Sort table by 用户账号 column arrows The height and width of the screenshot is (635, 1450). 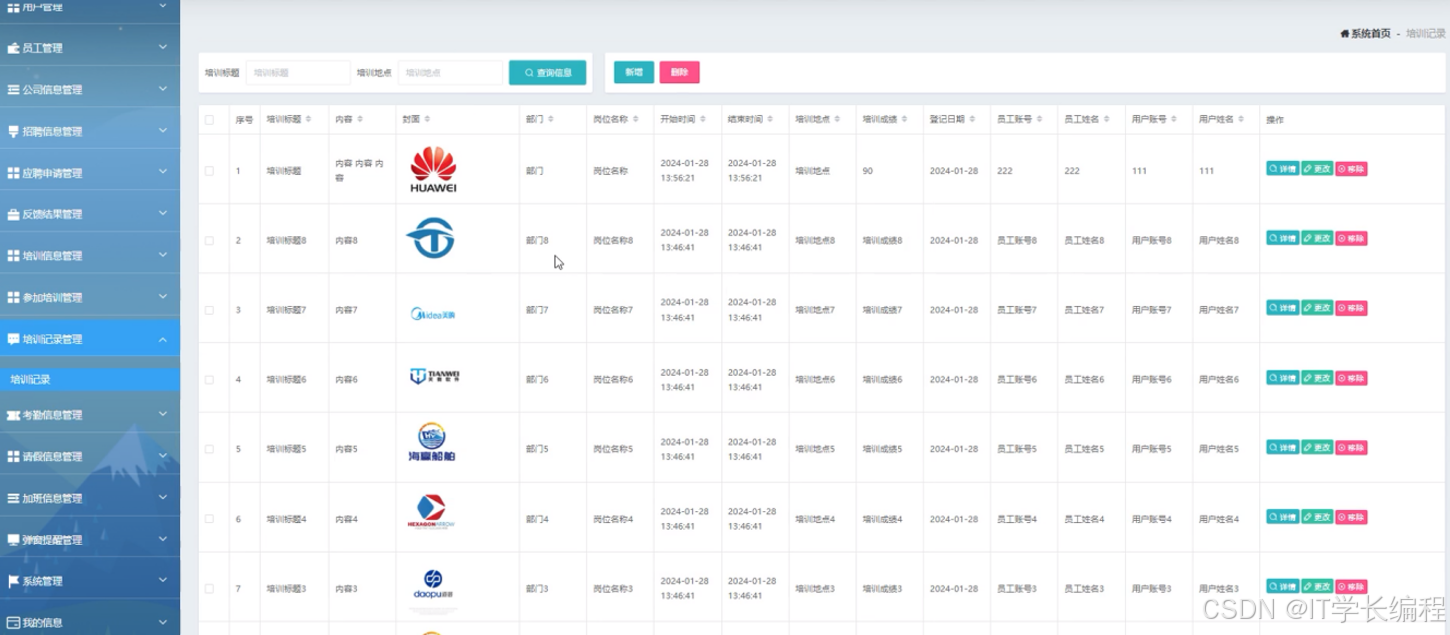pyautogui.click(x=1174, y=119)
